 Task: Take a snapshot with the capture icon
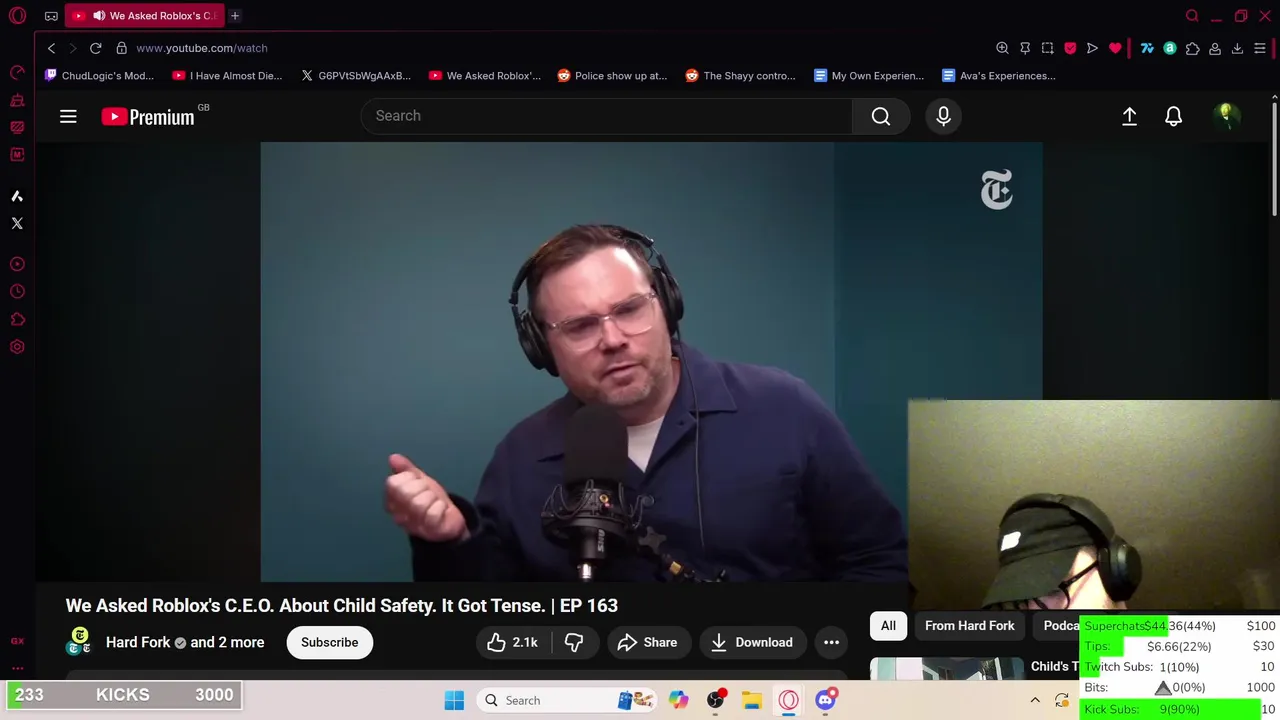1047,48
